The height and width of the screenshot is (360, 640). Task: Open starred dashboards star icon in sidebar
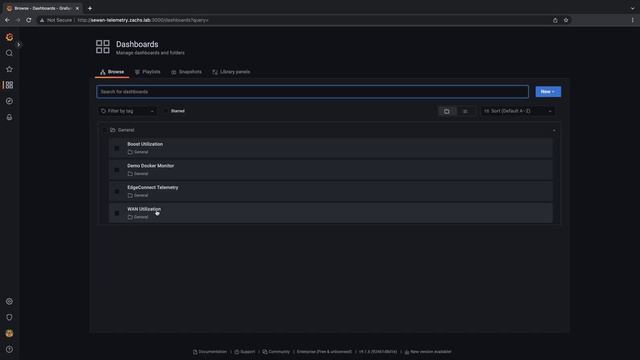pos(9,69)
